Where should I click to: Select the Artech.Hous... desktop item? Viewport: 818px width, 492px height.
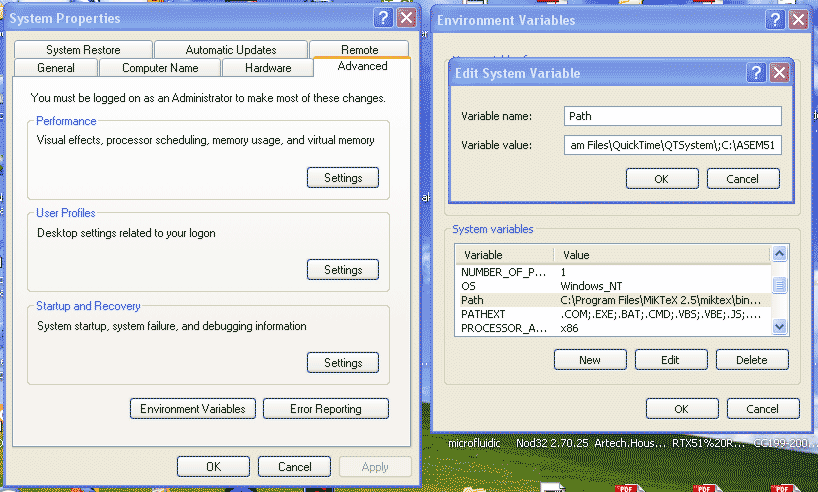pos(630,443)
